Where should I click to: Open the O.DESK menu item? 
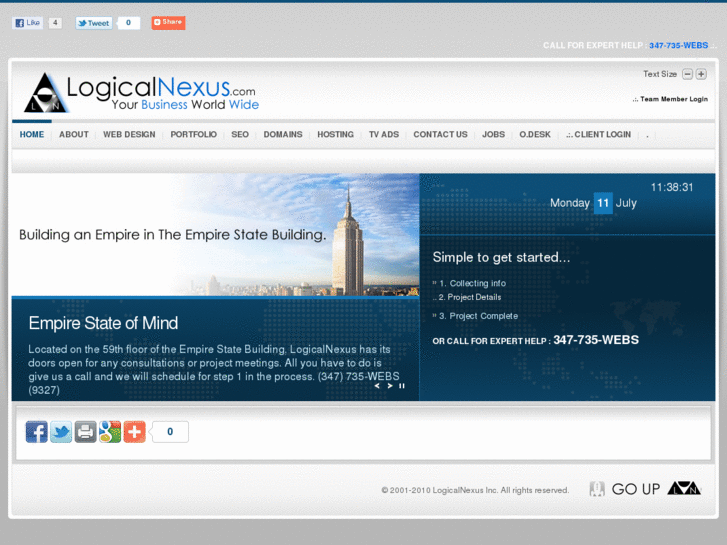pyautogui.click(x=535, y=135)
